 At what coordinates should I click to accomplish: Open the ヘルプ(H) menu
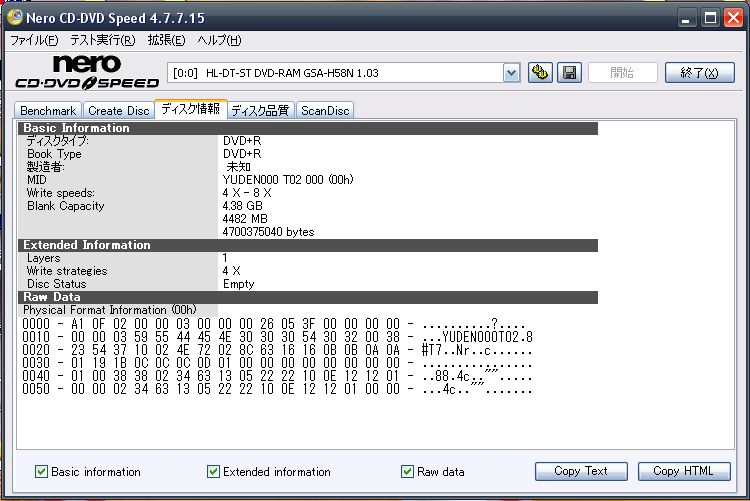pyautogui.click(x=220, y=40)
